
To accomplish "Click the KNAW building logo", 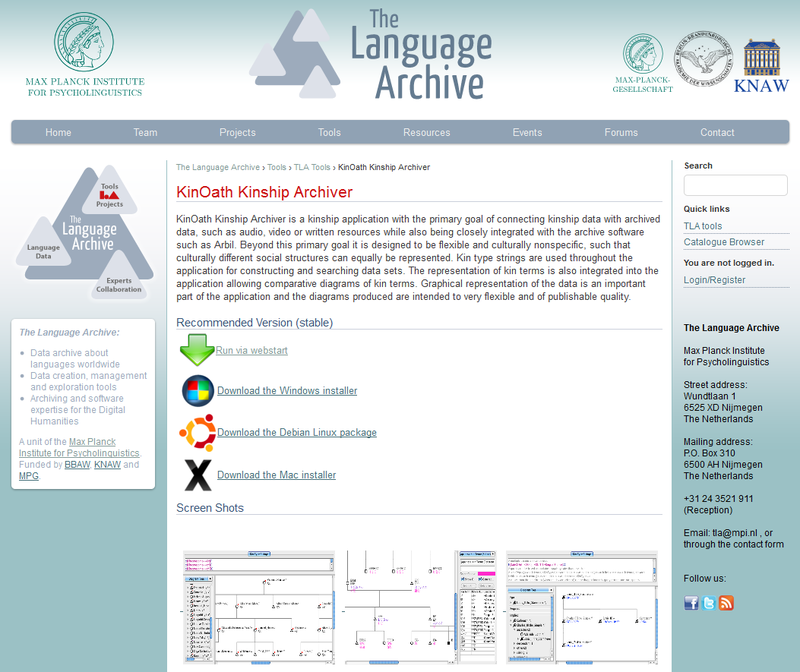I will 761,66.
